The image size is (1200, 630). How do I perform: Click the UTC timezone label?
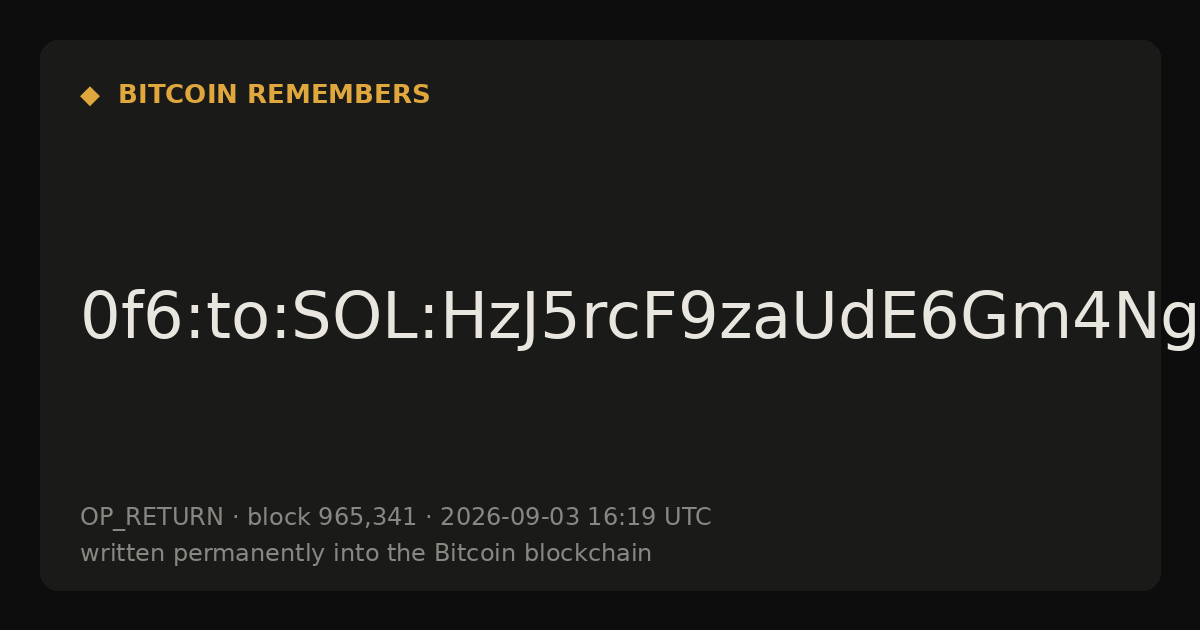click(x=687, y=517)
